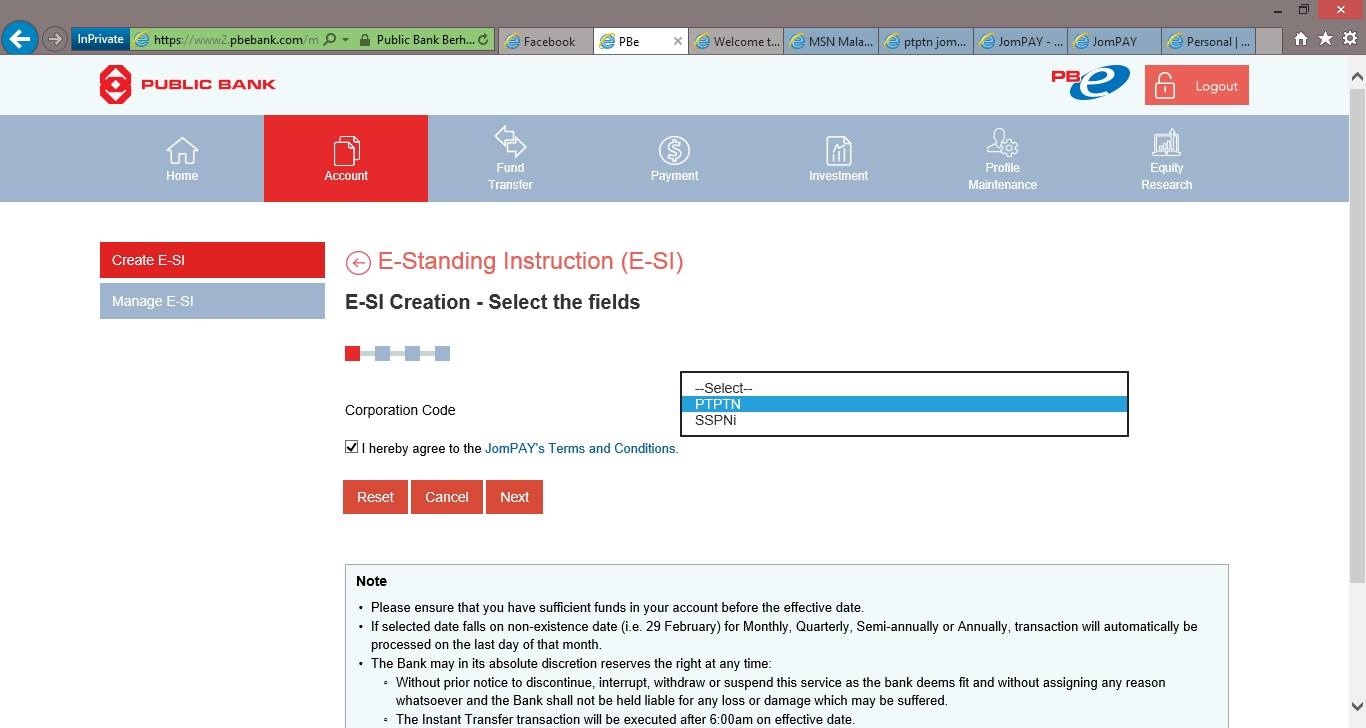The width and height of the screenshot is (1366, 728).
Task: Switch to the JomPAY - ... browser tab
Action: [1021, 41]
